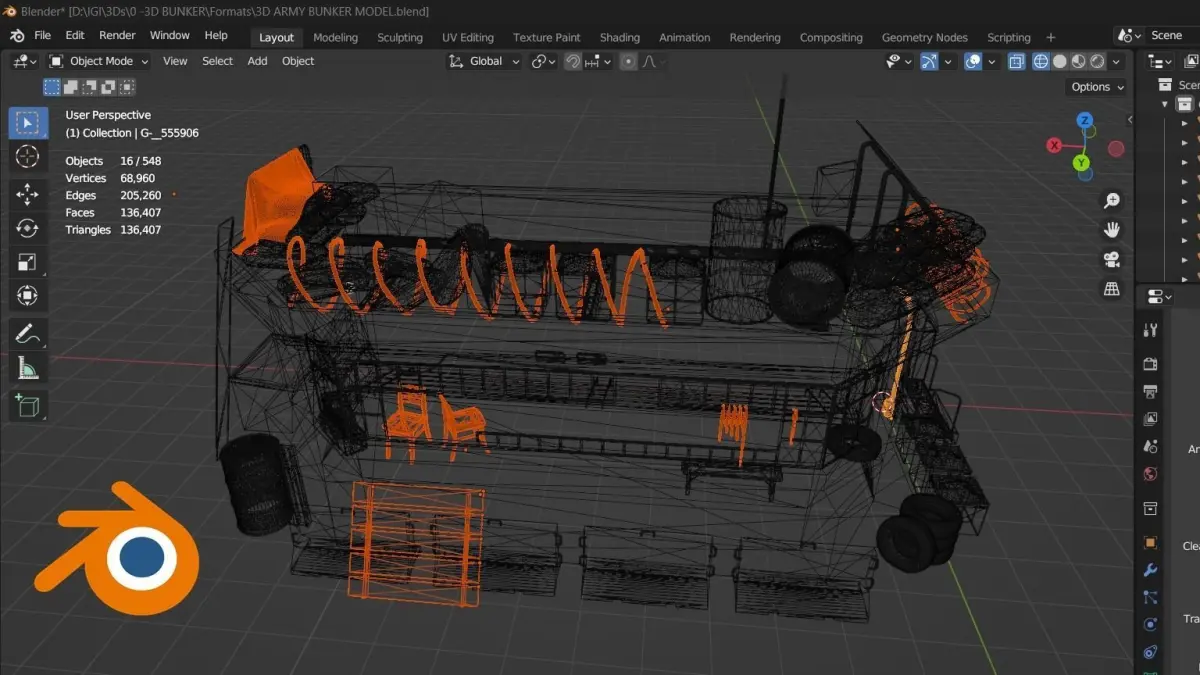Screen dimensions: 1200x675
Task: Click the zoom magnifier viewport icon
Action: pos(1111,201)
